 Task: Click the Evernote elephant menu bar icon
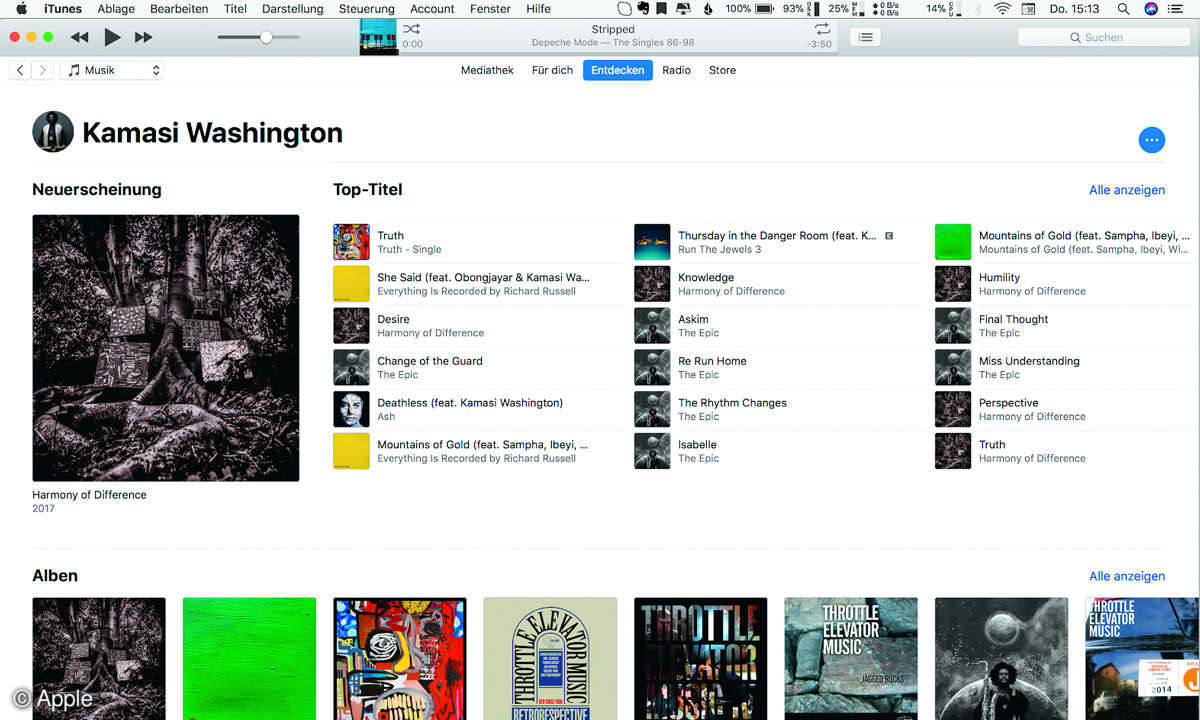[644, 9]
